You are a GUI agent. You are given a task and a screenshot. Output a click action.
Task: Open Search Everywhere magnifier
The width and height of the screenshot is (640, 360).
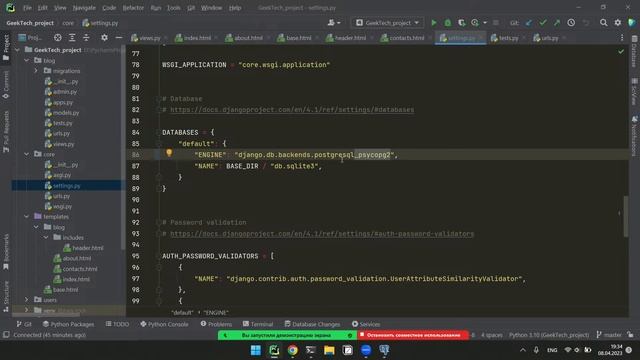pos(603,23)
